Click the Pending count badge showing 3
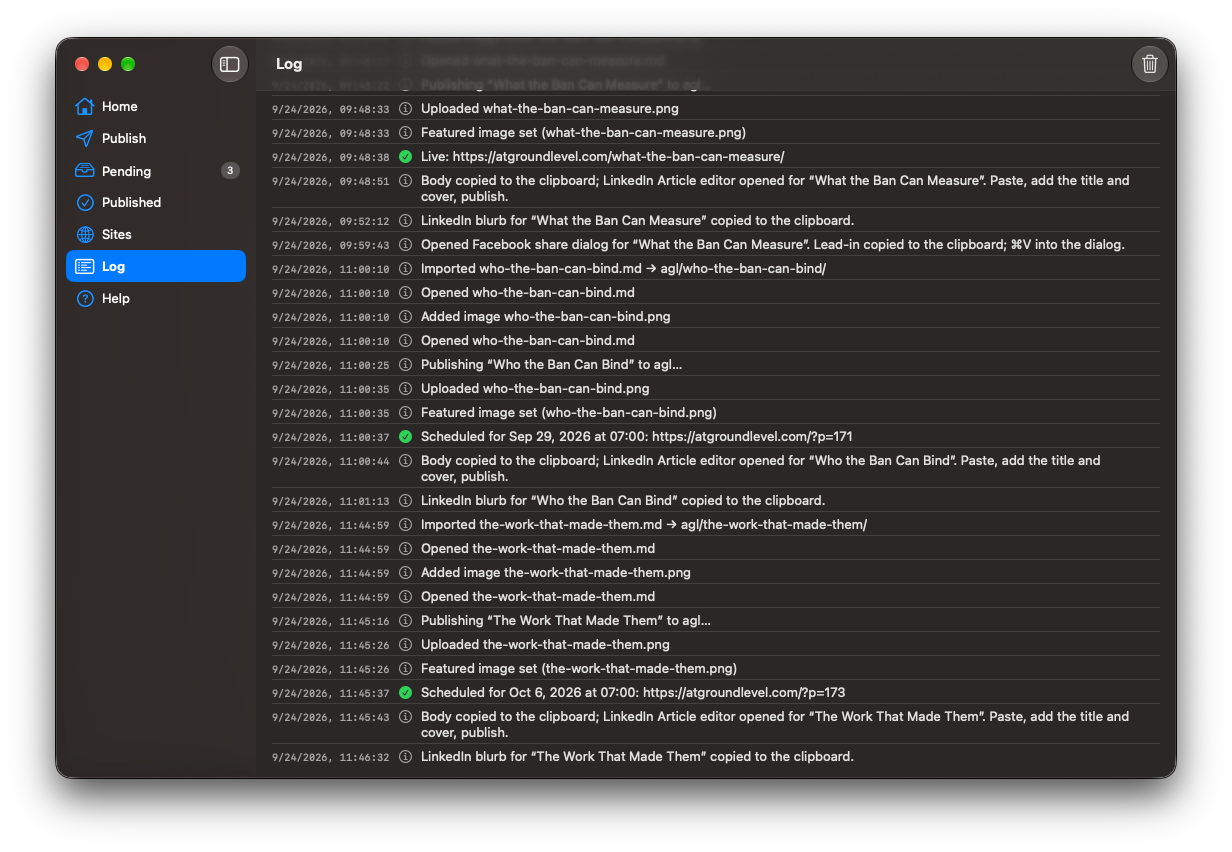Image resolution: width=1232 pixels, height=852 pixels. [x=230, y=171]
